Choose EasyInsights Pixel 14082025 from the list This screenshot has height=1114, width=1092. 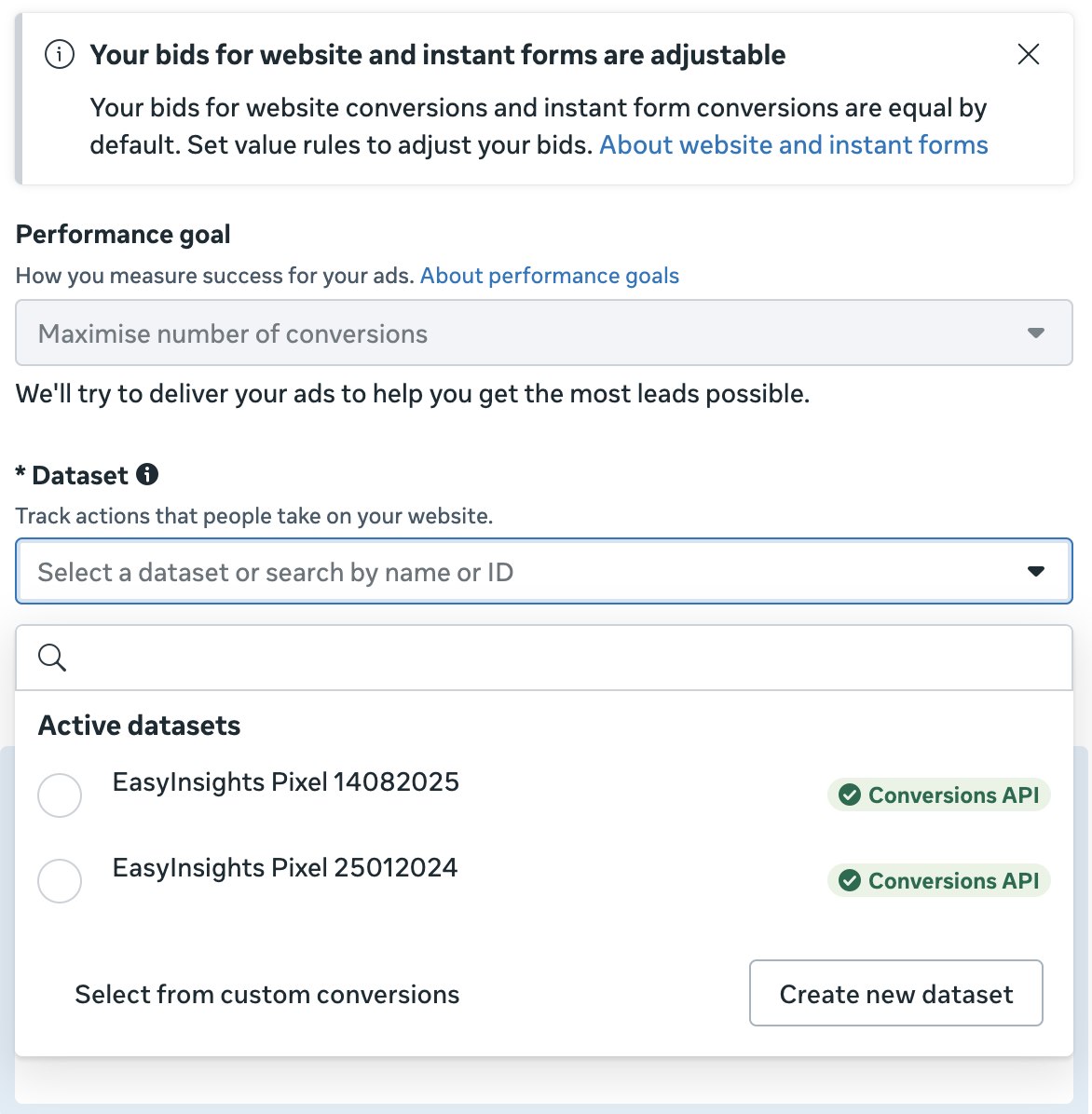285,782
